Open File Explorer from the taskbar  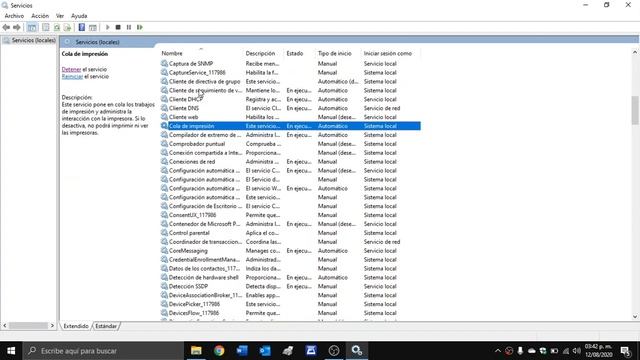click(196, 351)
